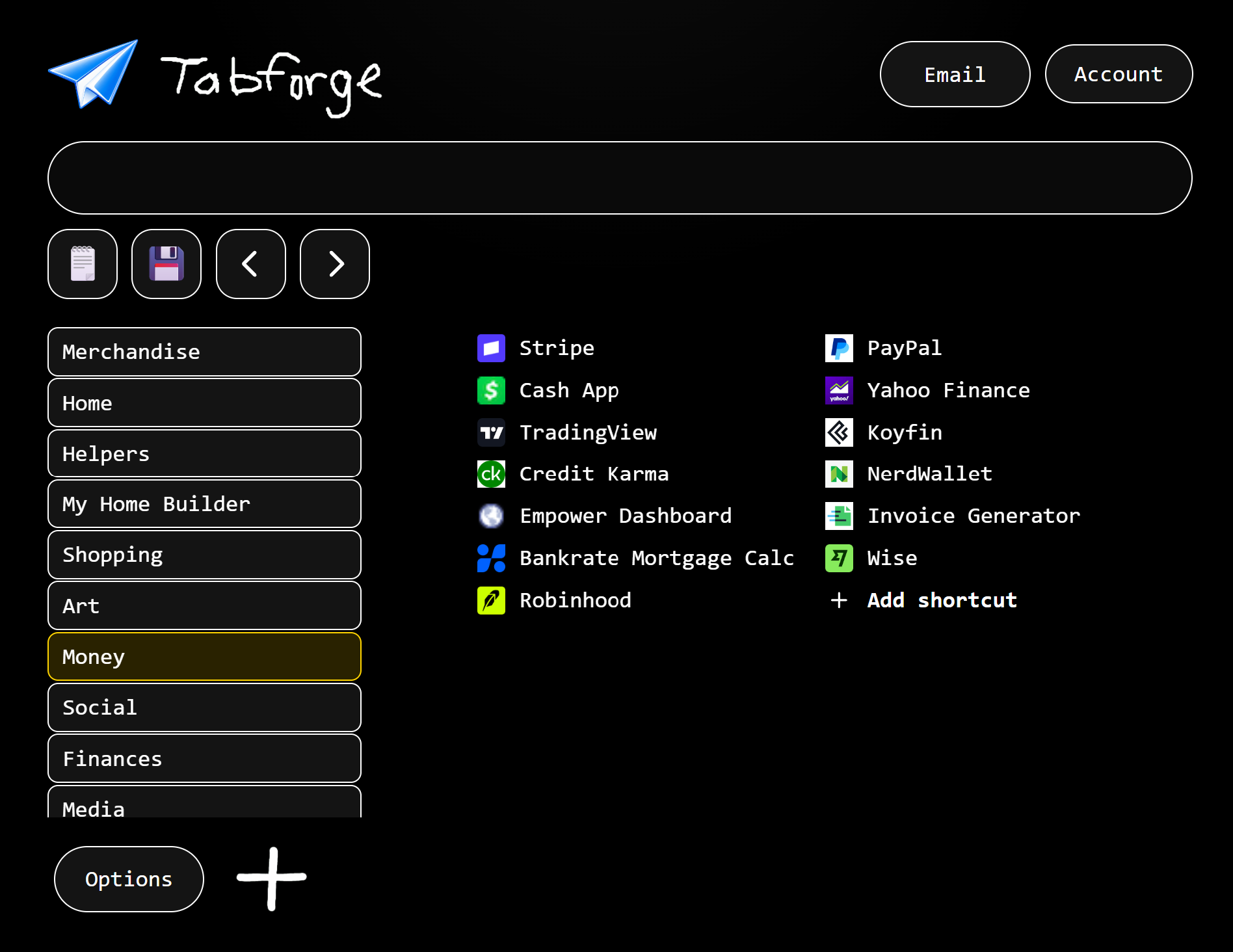Viewport: 1233px width, 952px height.
Task: Focus the large search bar
Action: click(620, 178)
